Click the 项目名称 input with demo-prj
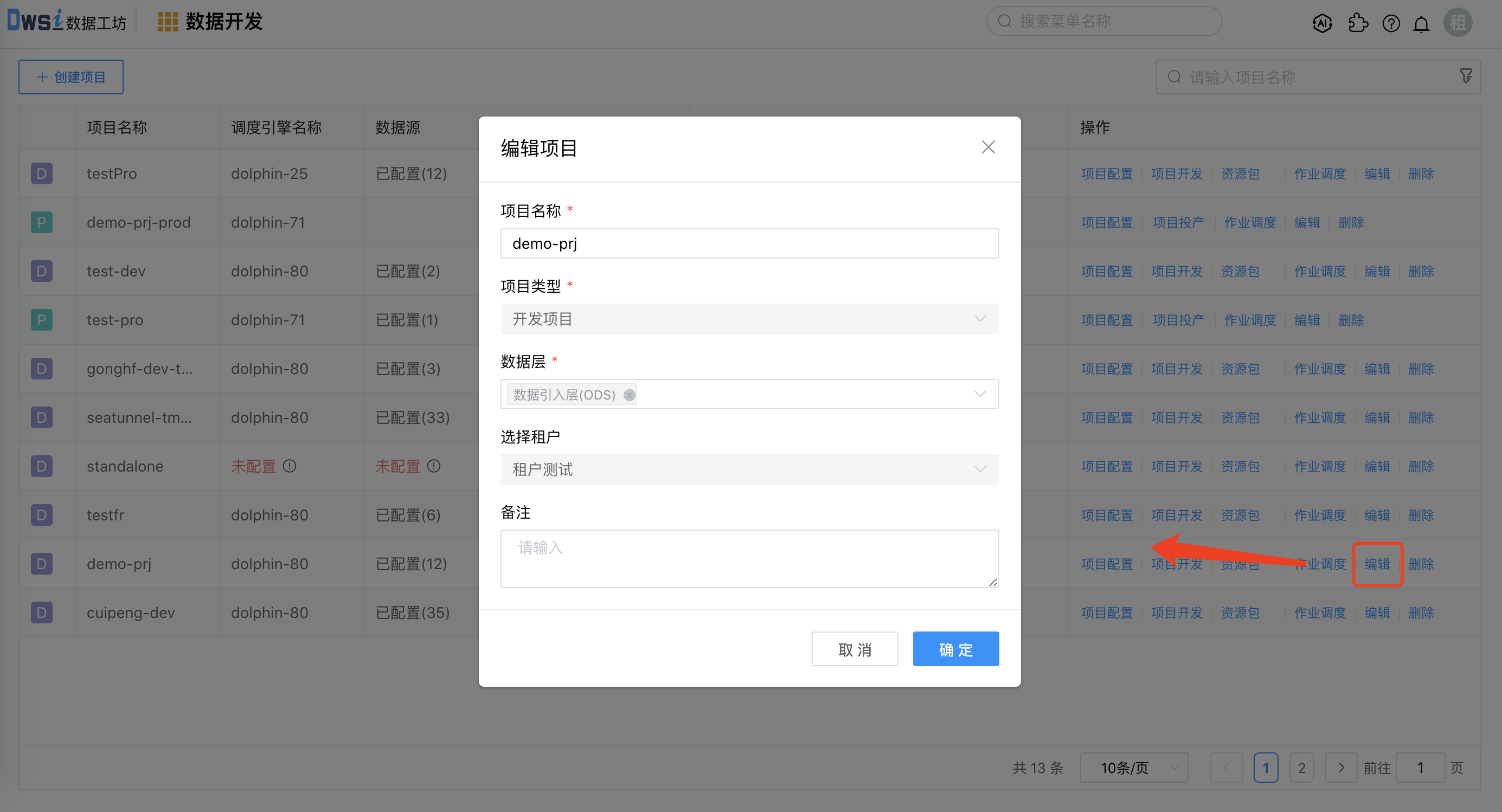The image size is (1502, 812). pos(749,244)
